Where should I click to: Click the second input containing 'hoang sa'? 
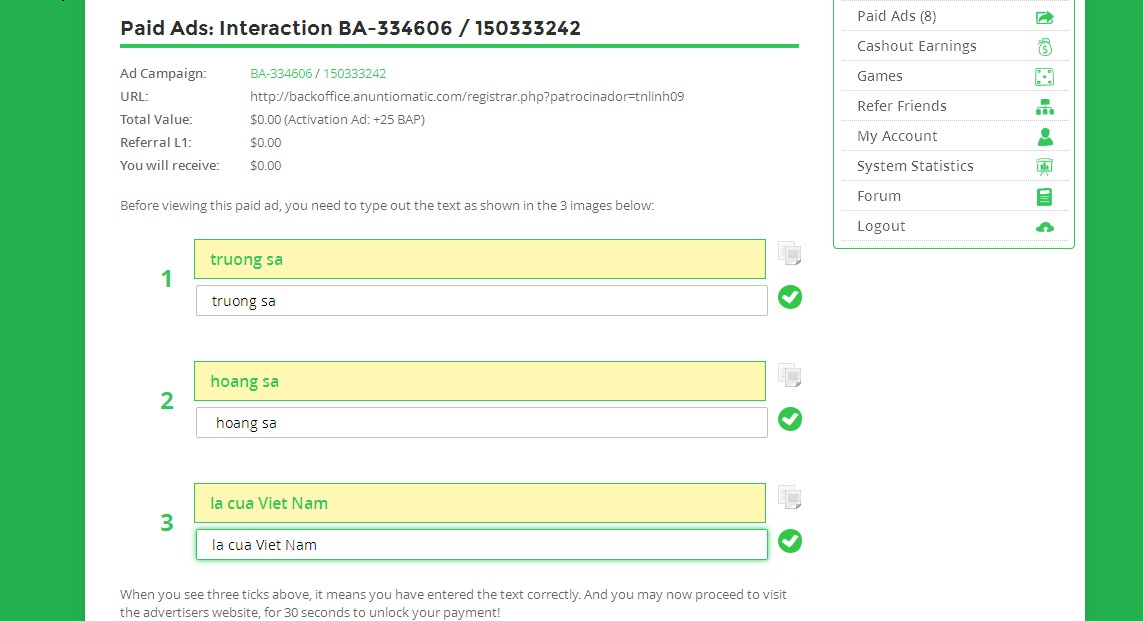pyautogui.click(x=481, y=423)
